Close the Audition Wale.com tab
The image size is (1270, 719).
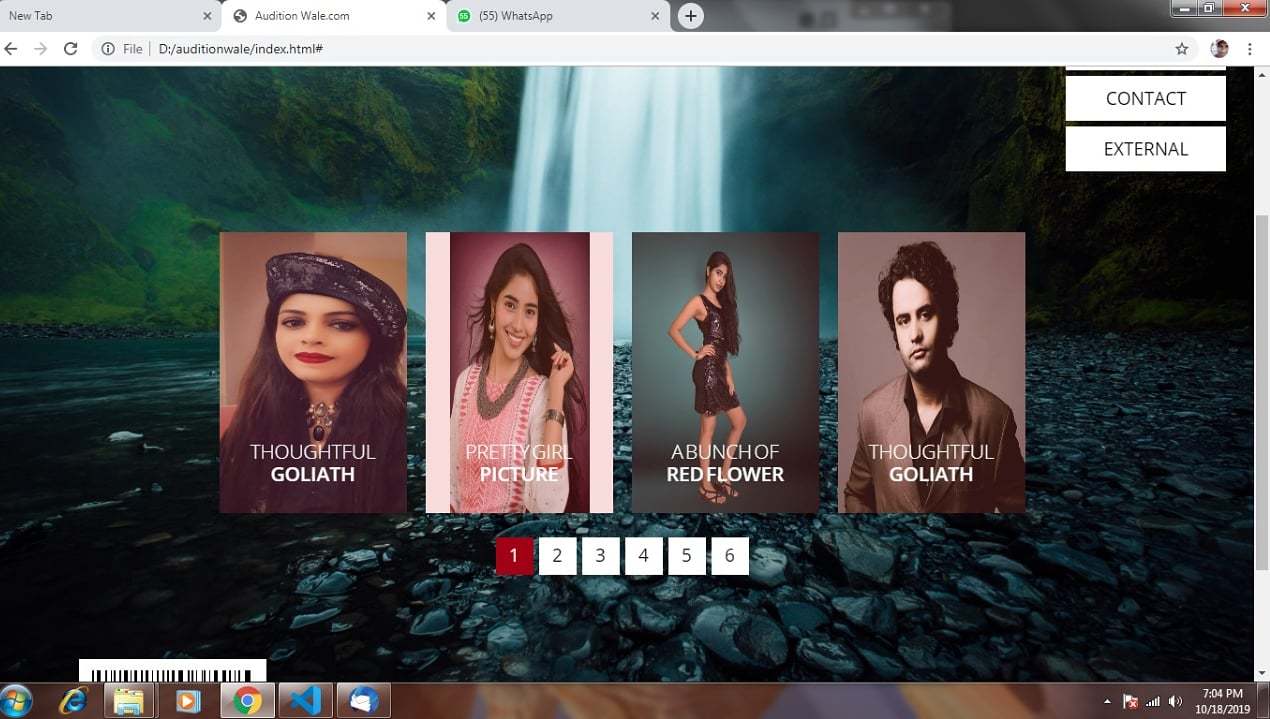coord(431,16)
